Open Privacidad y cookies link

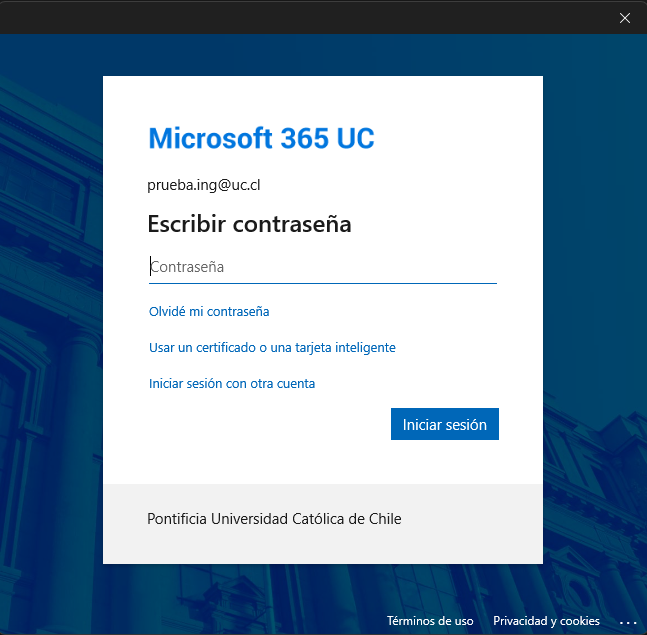coord(546,621)
